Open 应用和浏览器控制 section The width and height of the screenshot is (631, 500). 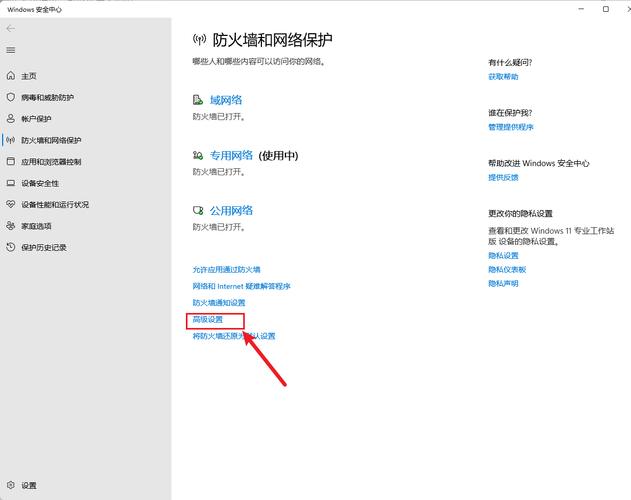click(x=51, y=162)
